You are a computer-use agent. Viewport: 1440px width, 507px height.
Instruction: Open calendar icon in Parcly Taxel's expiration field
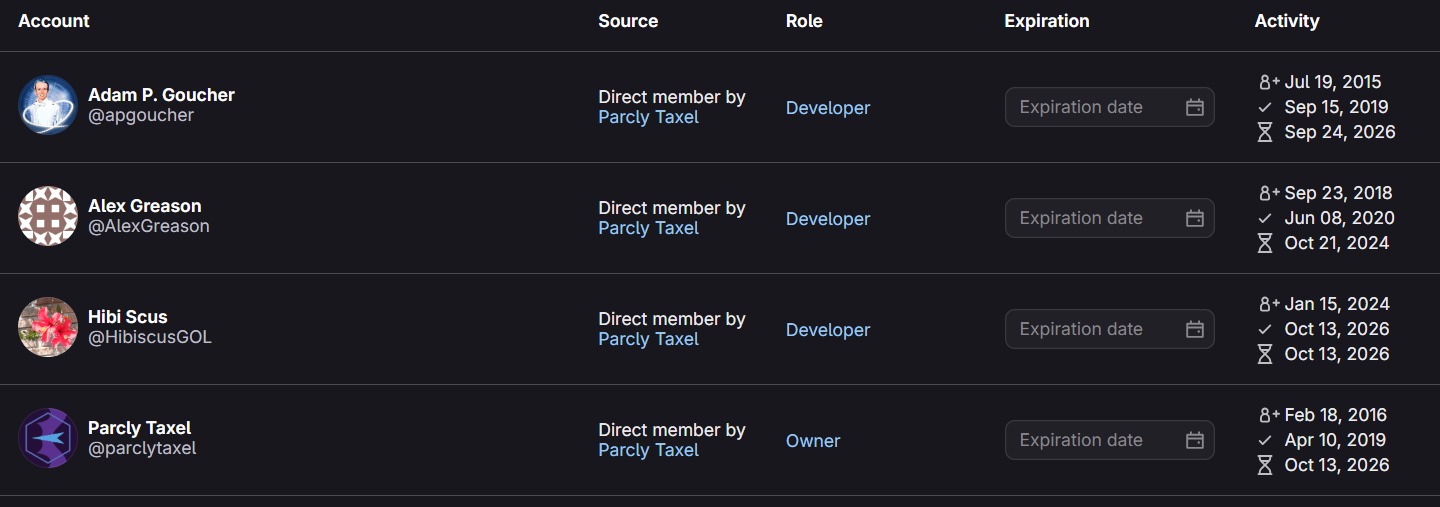click(1194, 440)
